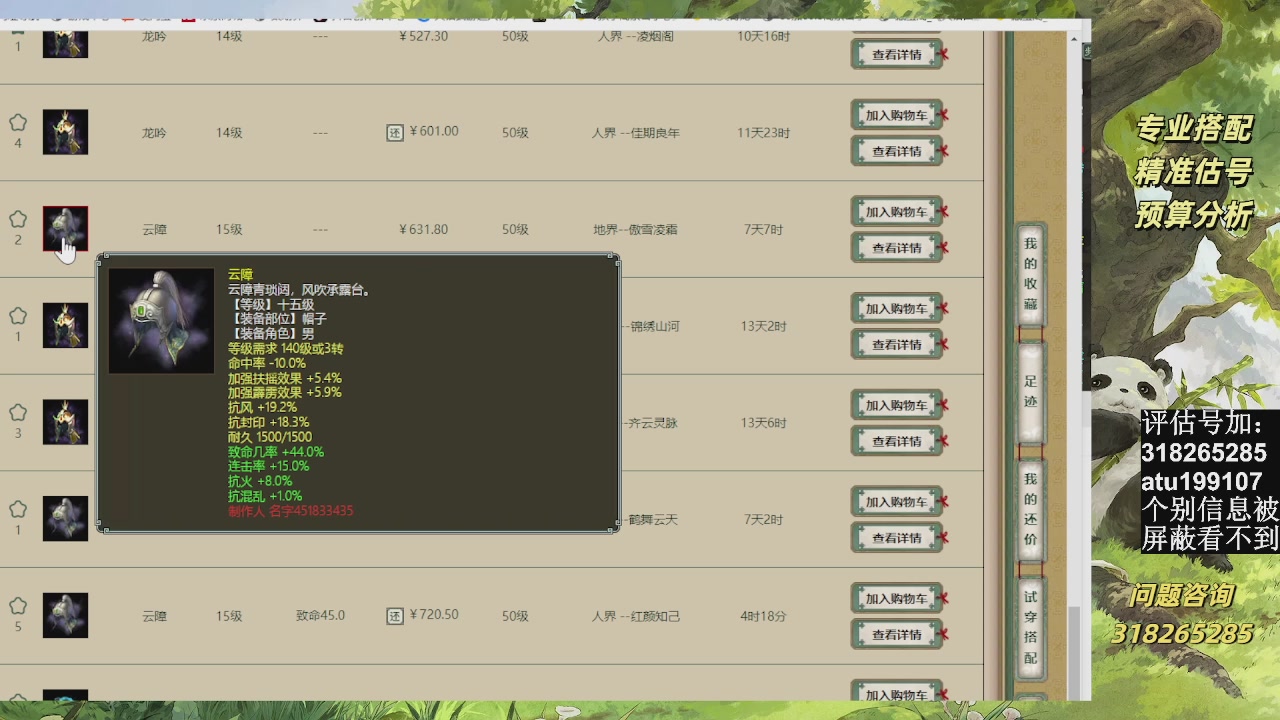
Task: Click the price ¥601.00
Action: (x=434, y=131)
